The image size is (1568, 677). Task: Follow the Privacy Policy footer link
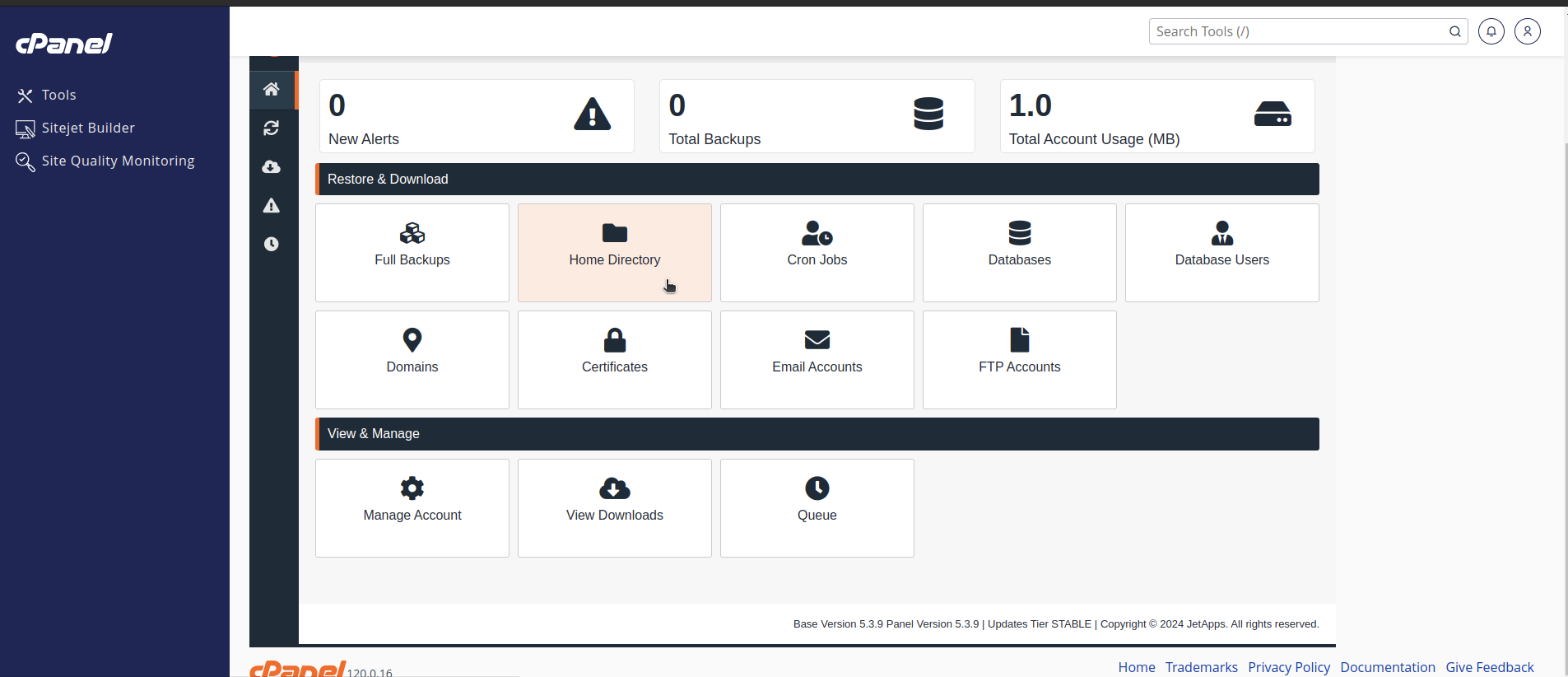coord(1289,667)
